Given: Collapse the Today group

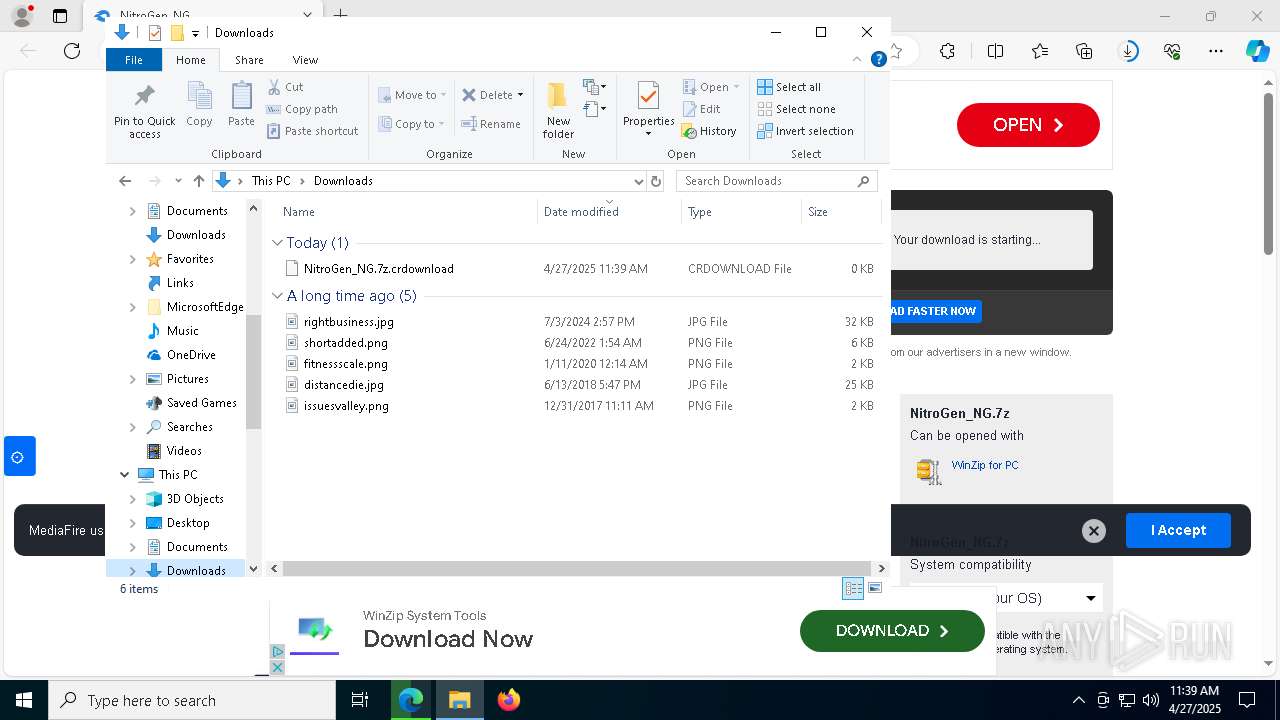Looking at the screenshot, I should click(278, 243).
